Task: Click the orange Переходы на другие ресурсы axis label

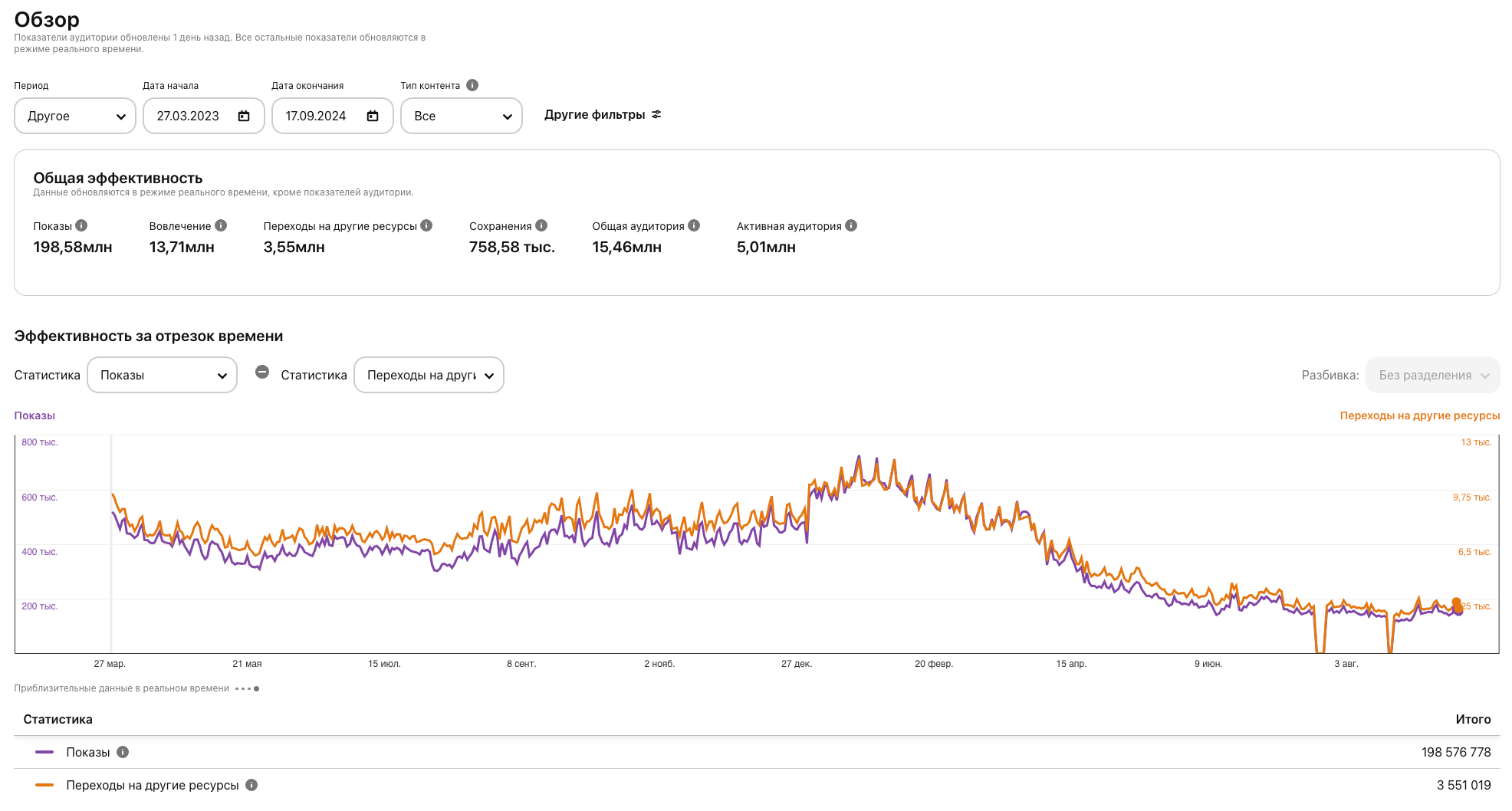Action: [x=1419, y=415]
